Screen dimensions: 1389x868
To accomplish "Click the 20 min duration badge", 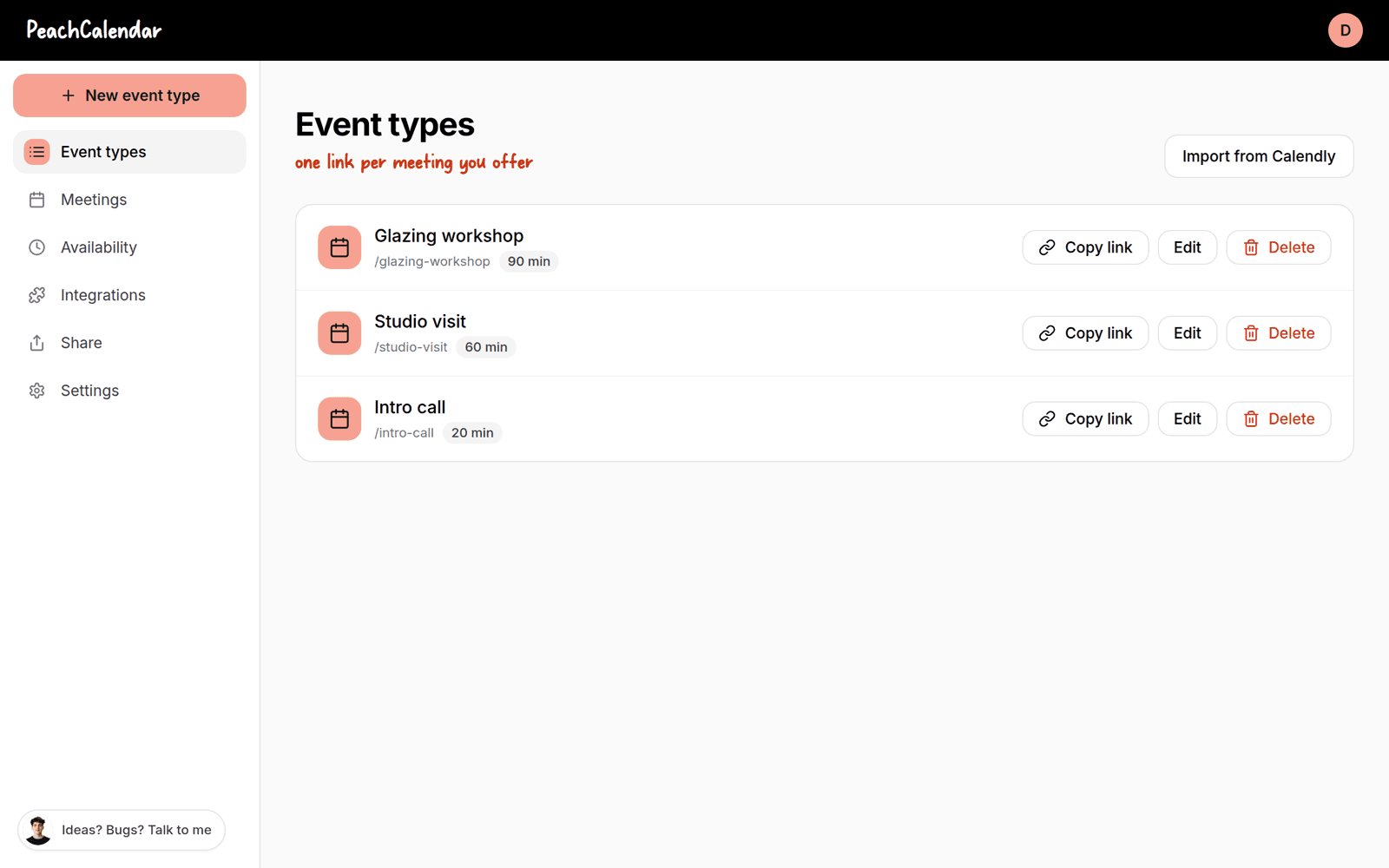I will (472, 433).
